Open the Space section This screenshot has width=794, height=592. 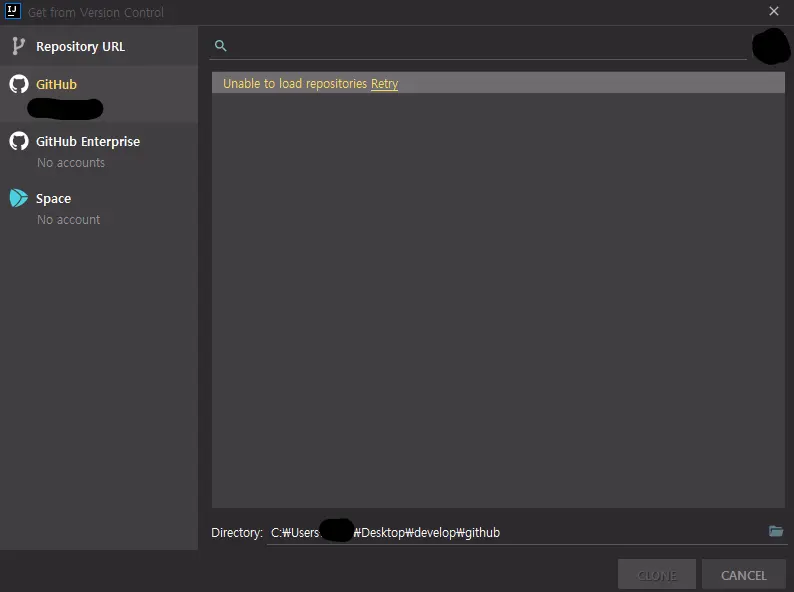[x=99, y=208]
